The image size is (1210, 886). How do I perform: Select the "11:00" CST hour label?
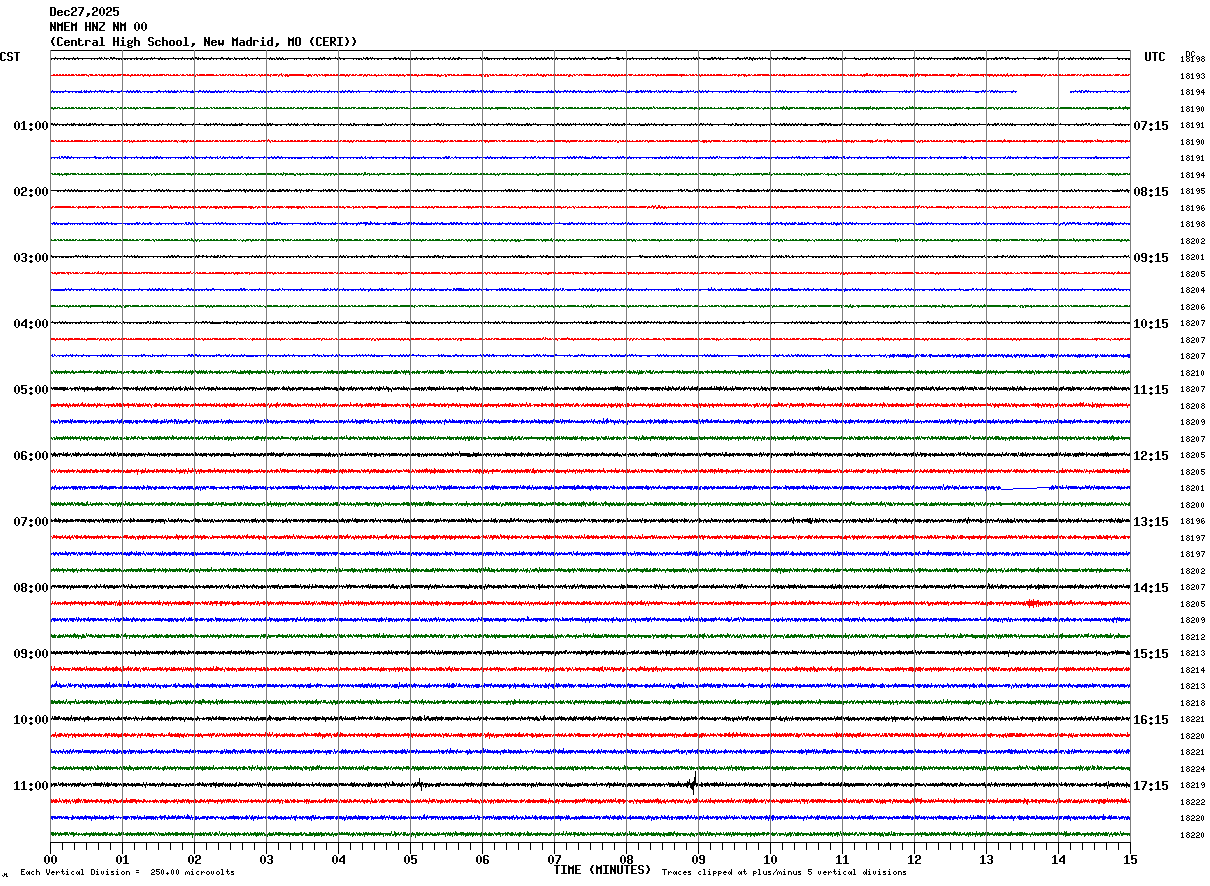[x=31, y=786]
